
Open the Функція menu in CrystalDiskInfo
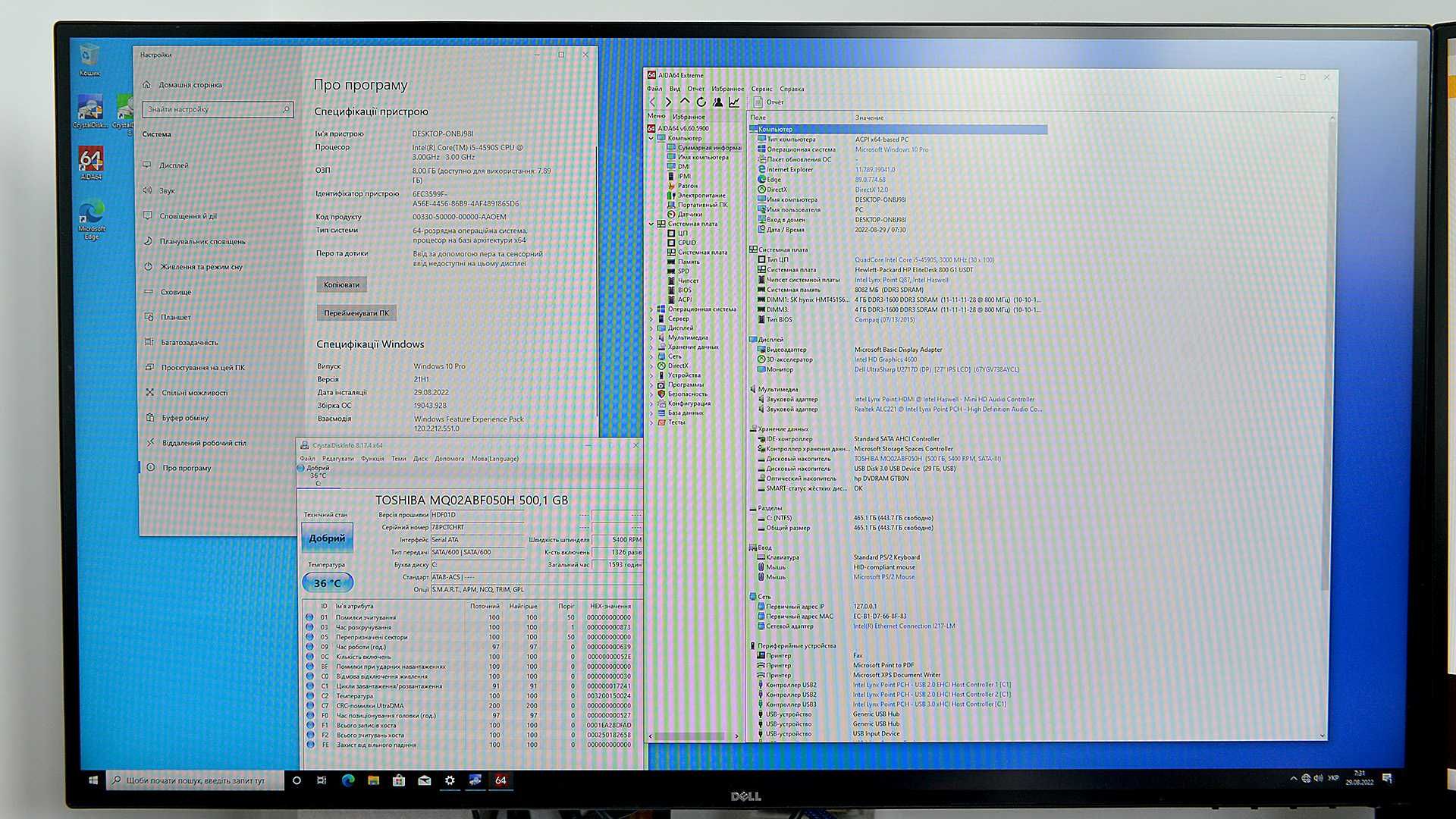pyautogui.click(x=372, y=459)
